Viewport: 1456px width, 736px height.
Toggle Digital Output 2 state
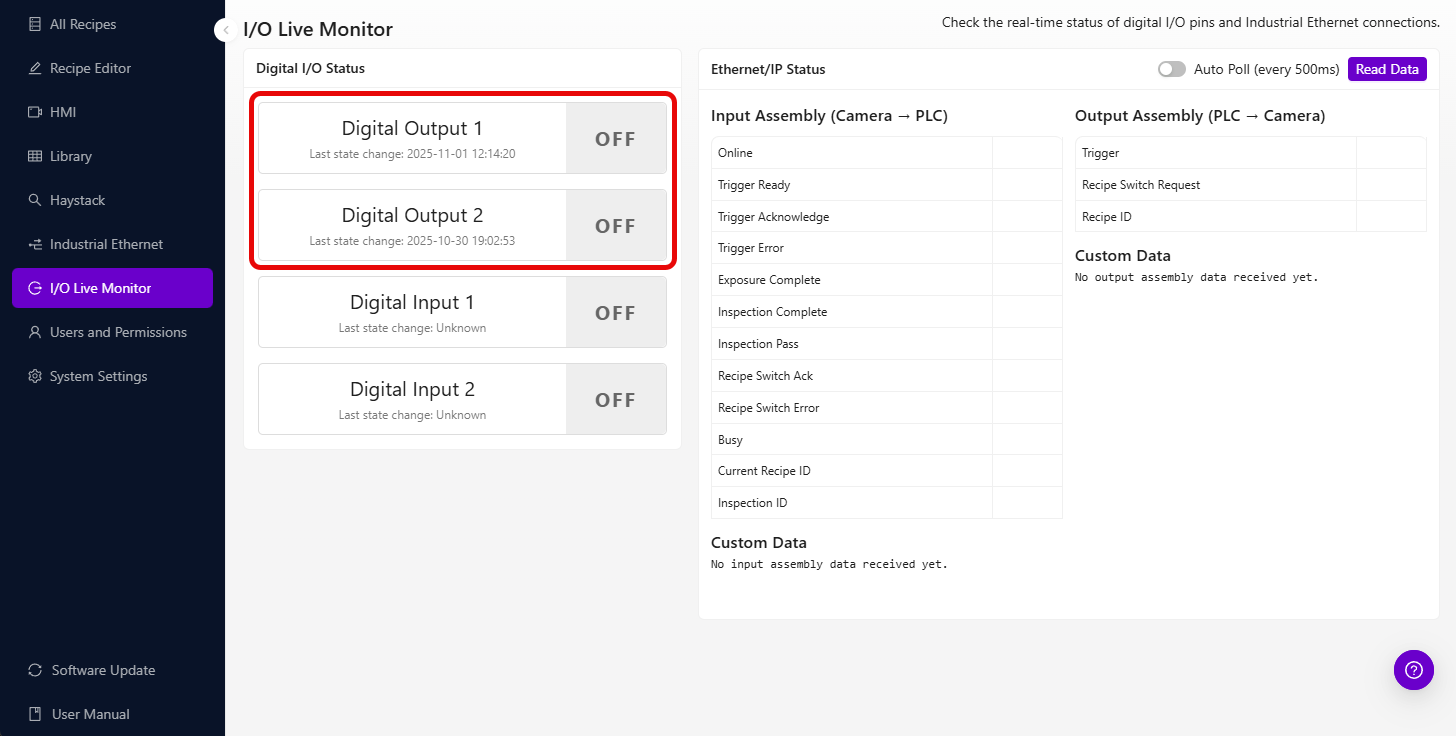click(x=615, y=225)
